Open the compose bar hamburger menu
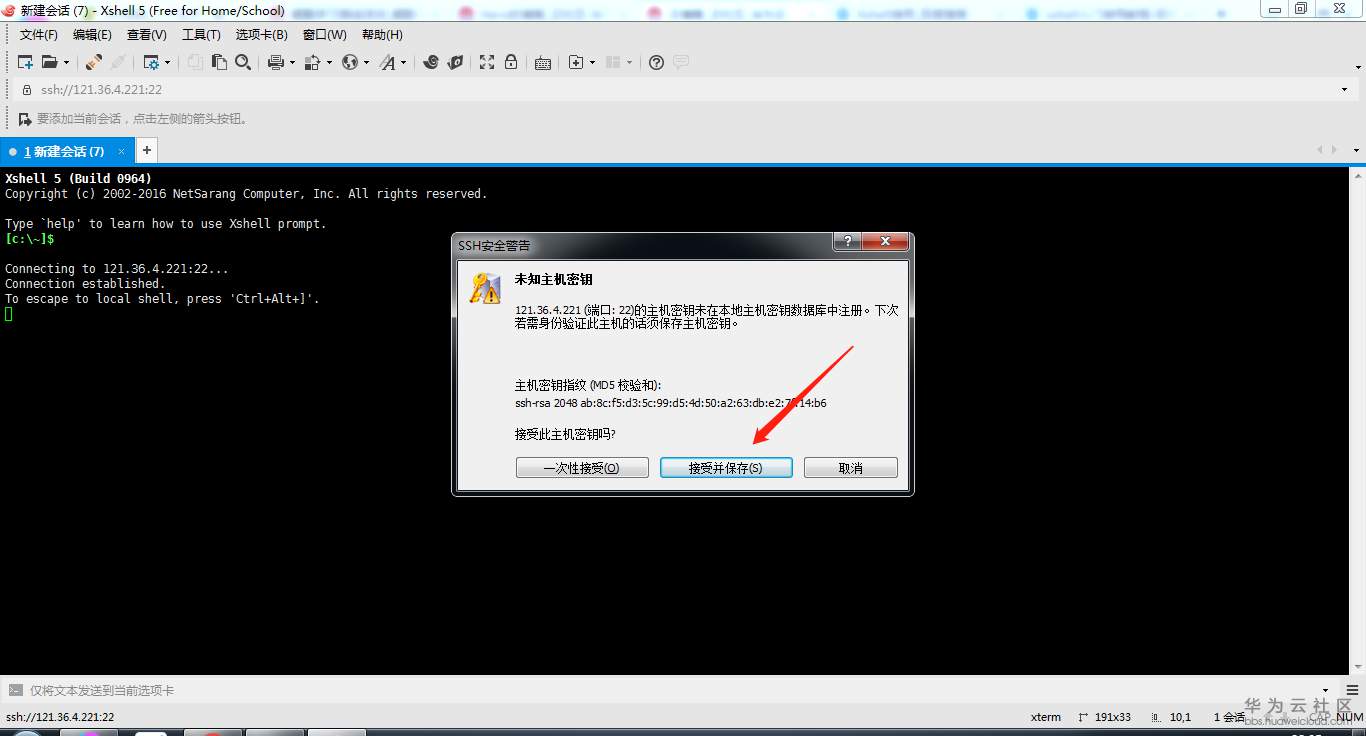This screenshot has height=736, width=1366. coord(1352,690)
